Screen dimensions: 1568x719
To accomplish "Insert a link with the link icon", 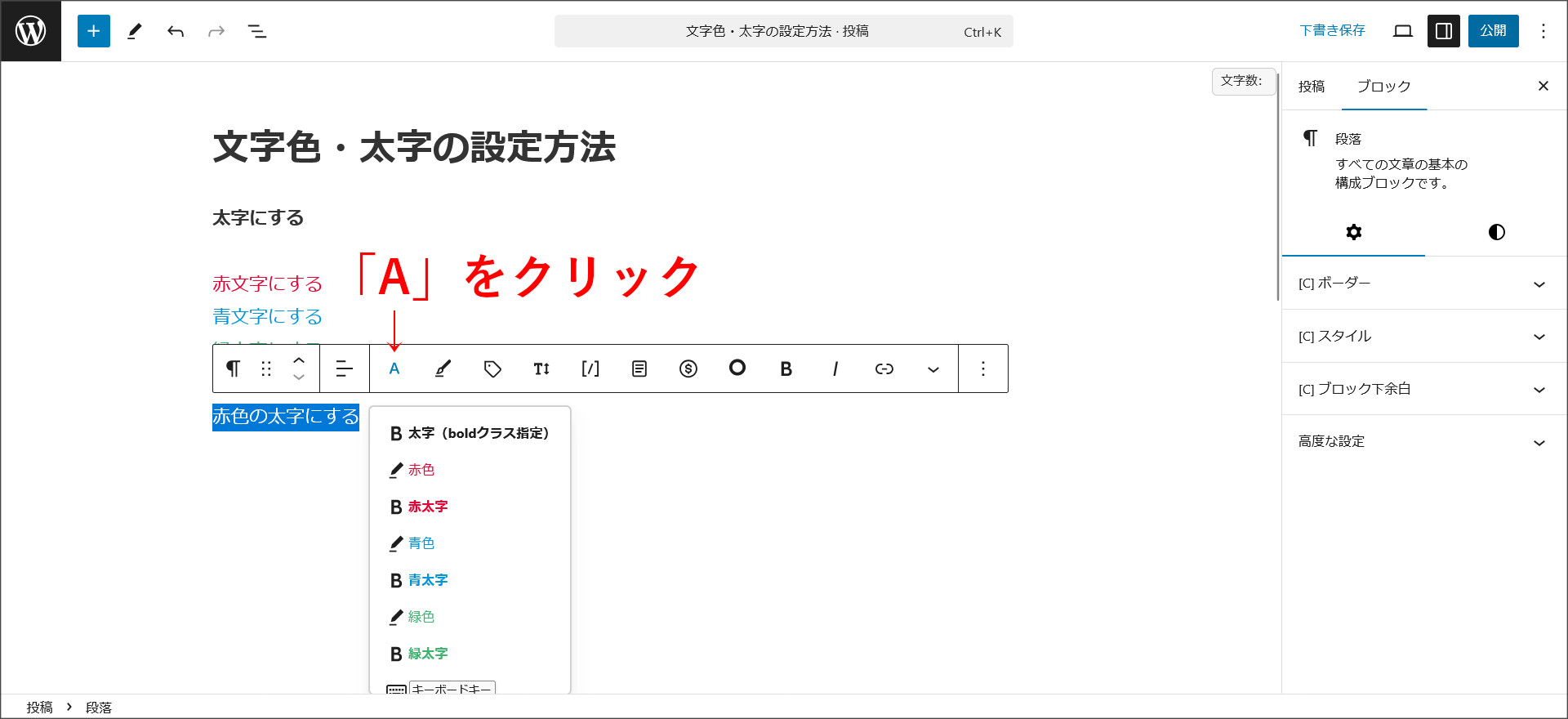I will [x=884, y=368].
